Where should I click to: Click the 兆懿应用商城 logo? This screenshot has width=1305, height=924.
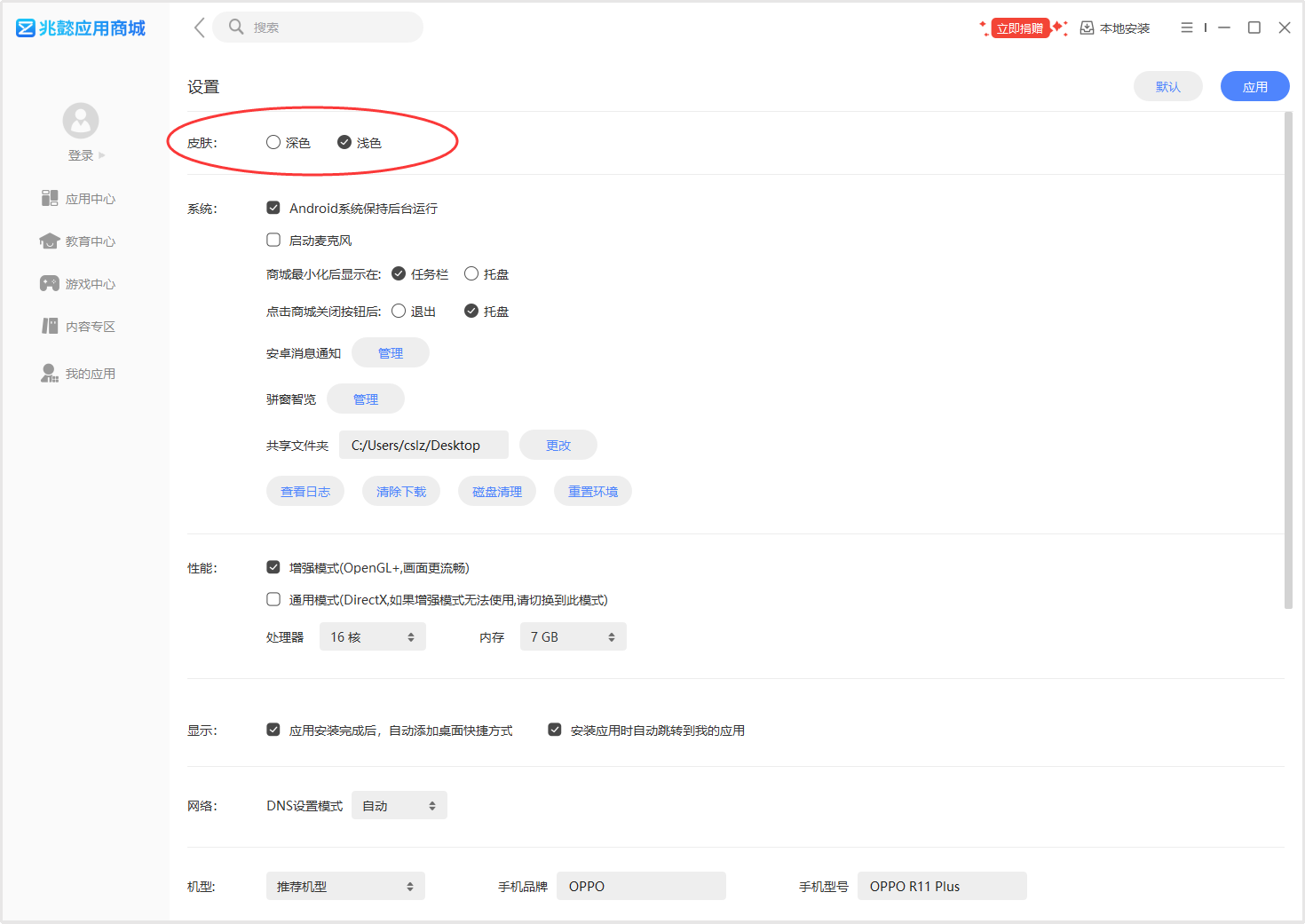(x=81, y=28)
